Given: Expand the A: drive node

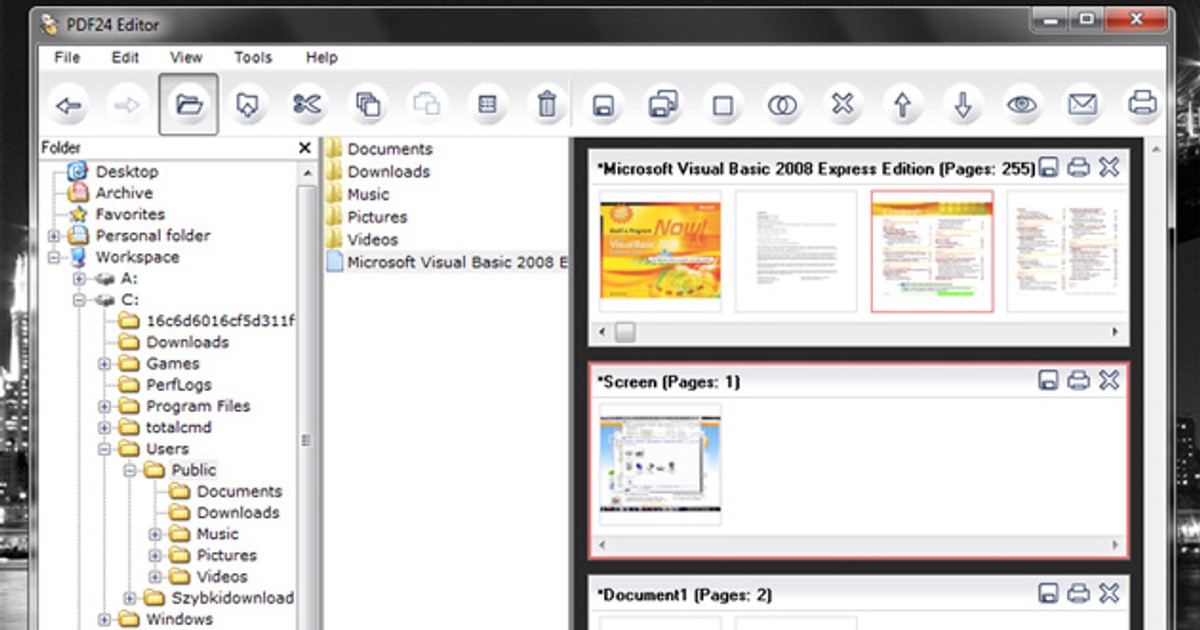Looking at the screenshot, I should point(79,279).
